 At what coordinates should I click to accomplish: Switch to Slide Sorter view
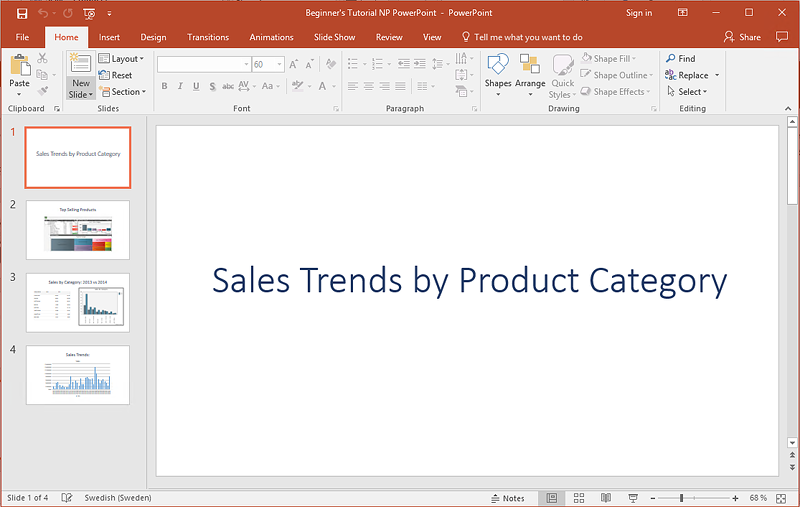pyautogui.click(x=579, y=498)
